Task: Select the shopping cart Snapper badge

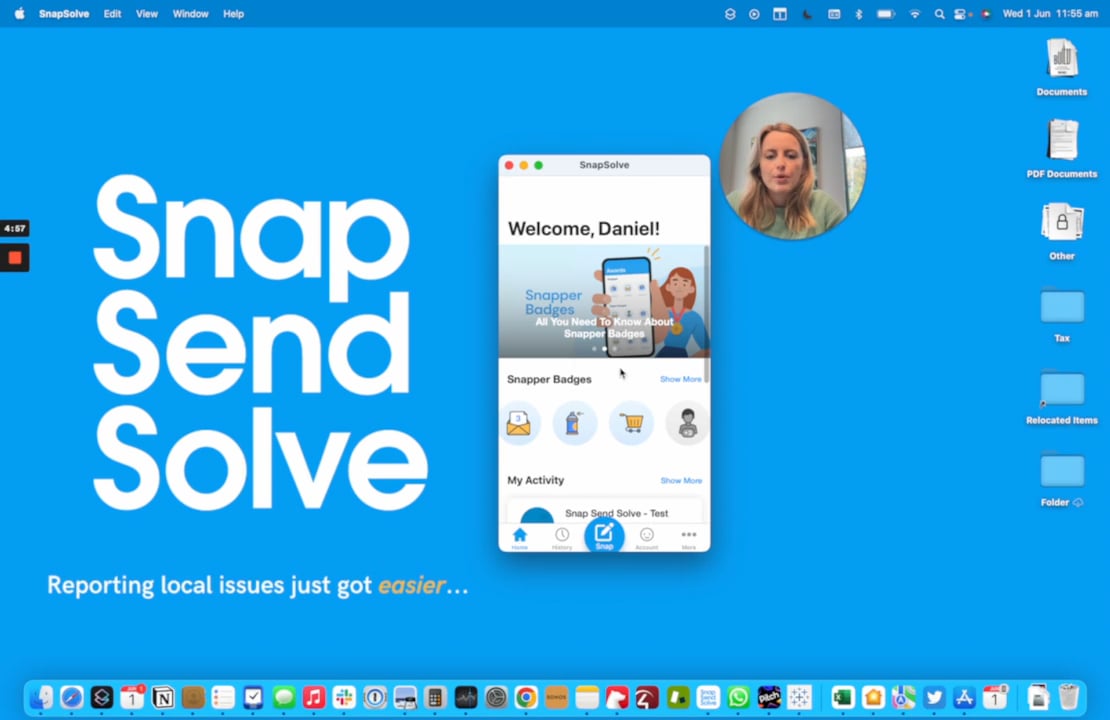Action: (x=631, y=423)
